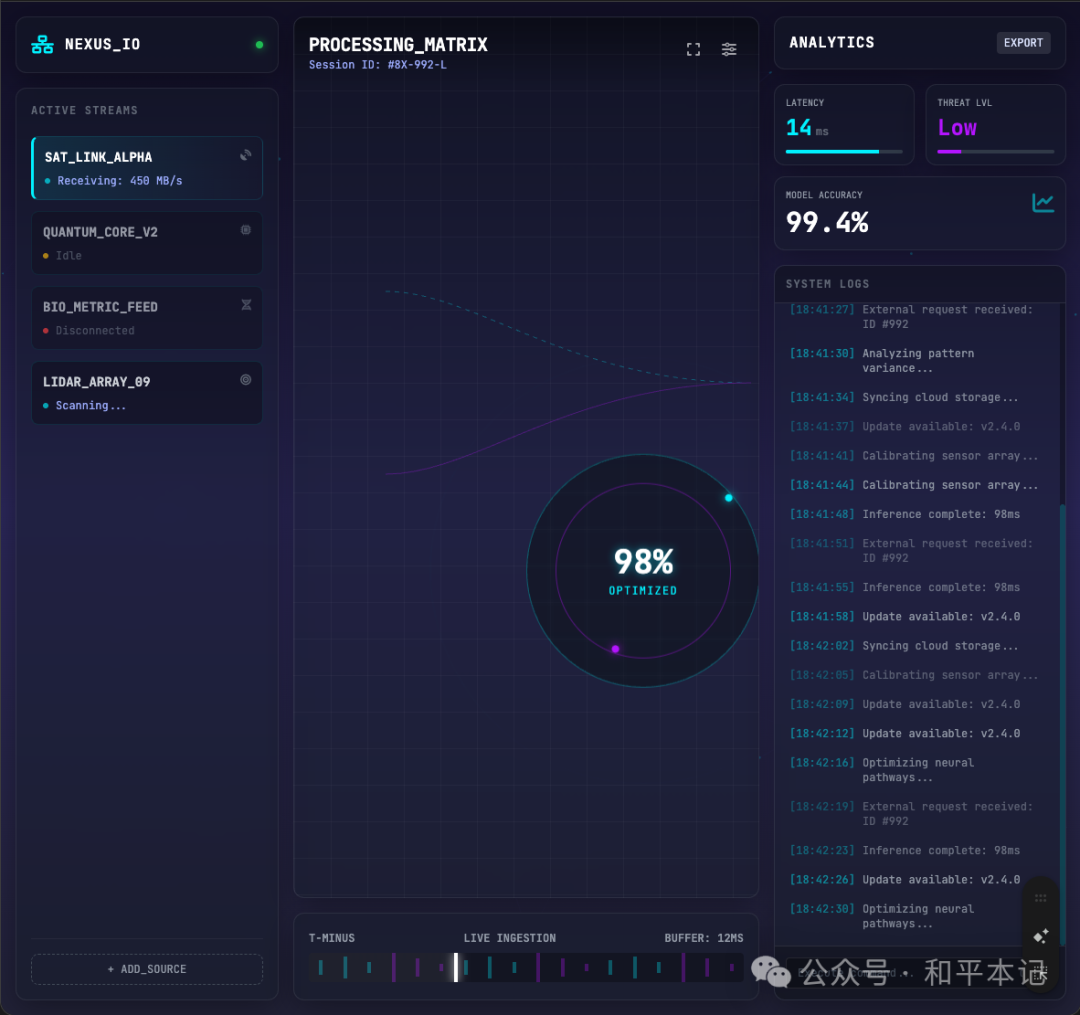The width and height of the screenshot is (1080, 1015).
Task: Click the ANALYTICS panel title
Action: pyautogui.click(x=832, y=43)
